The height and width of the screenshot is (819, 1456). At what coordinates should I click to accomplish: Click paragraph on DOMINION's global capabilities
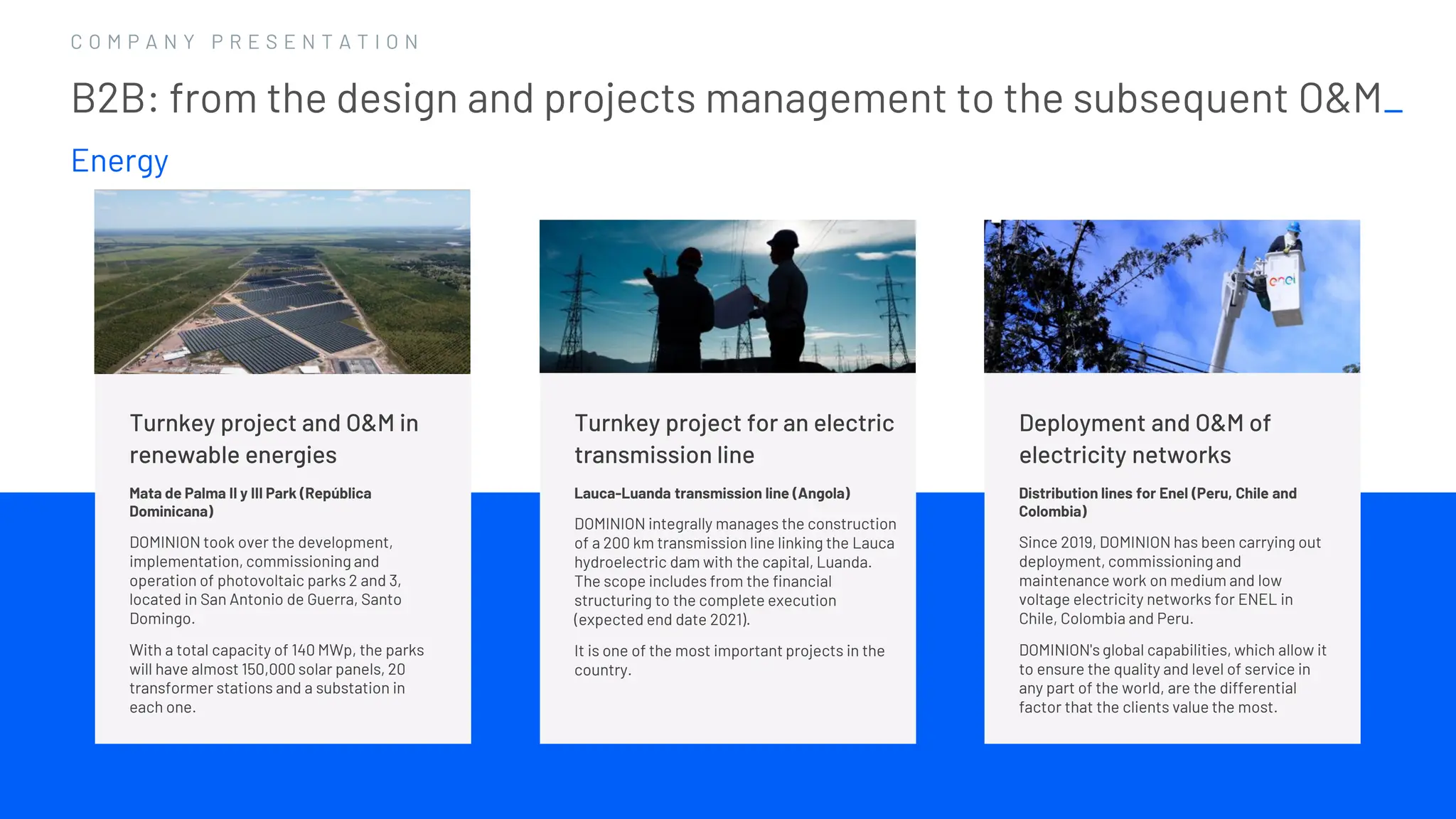click(x=1172, y=678)
